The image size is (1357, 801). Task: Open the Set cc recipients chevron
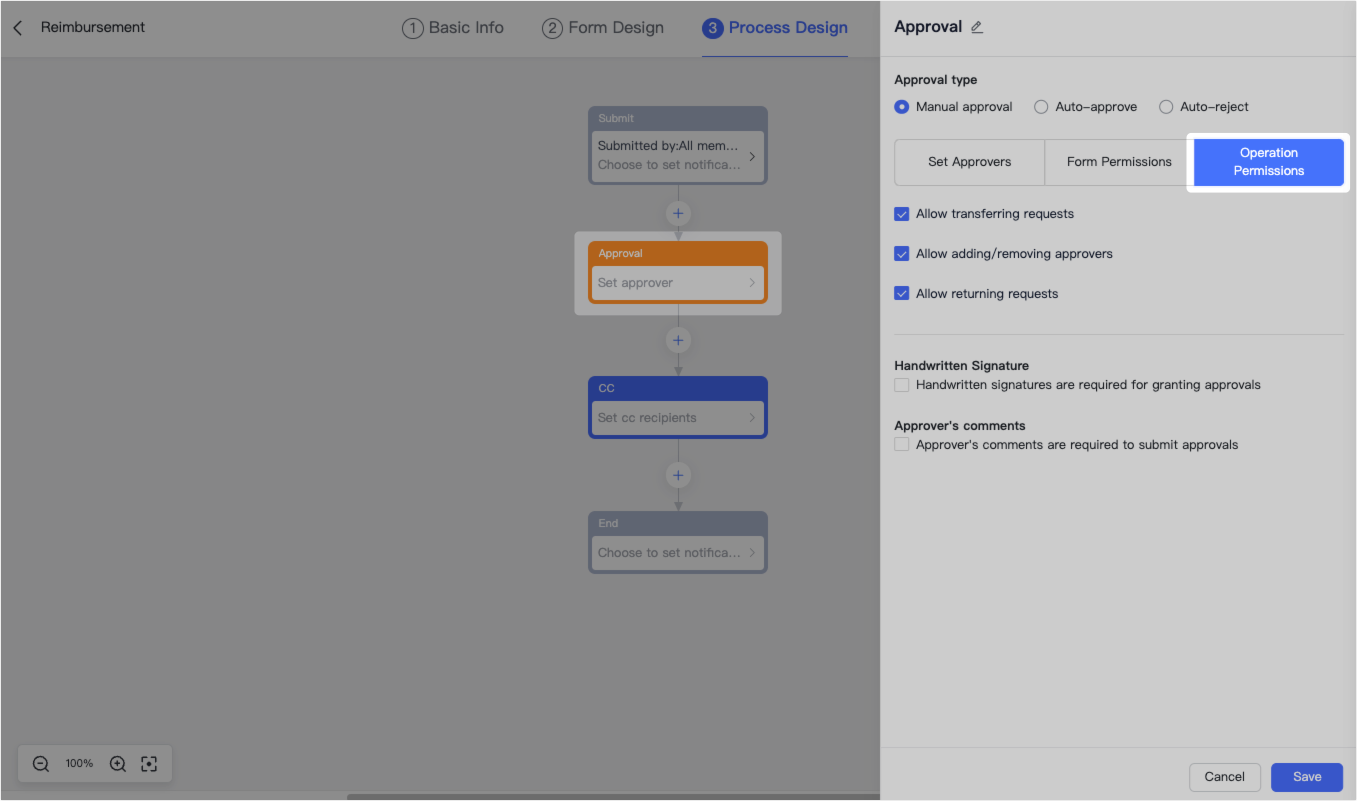point(752,418)
